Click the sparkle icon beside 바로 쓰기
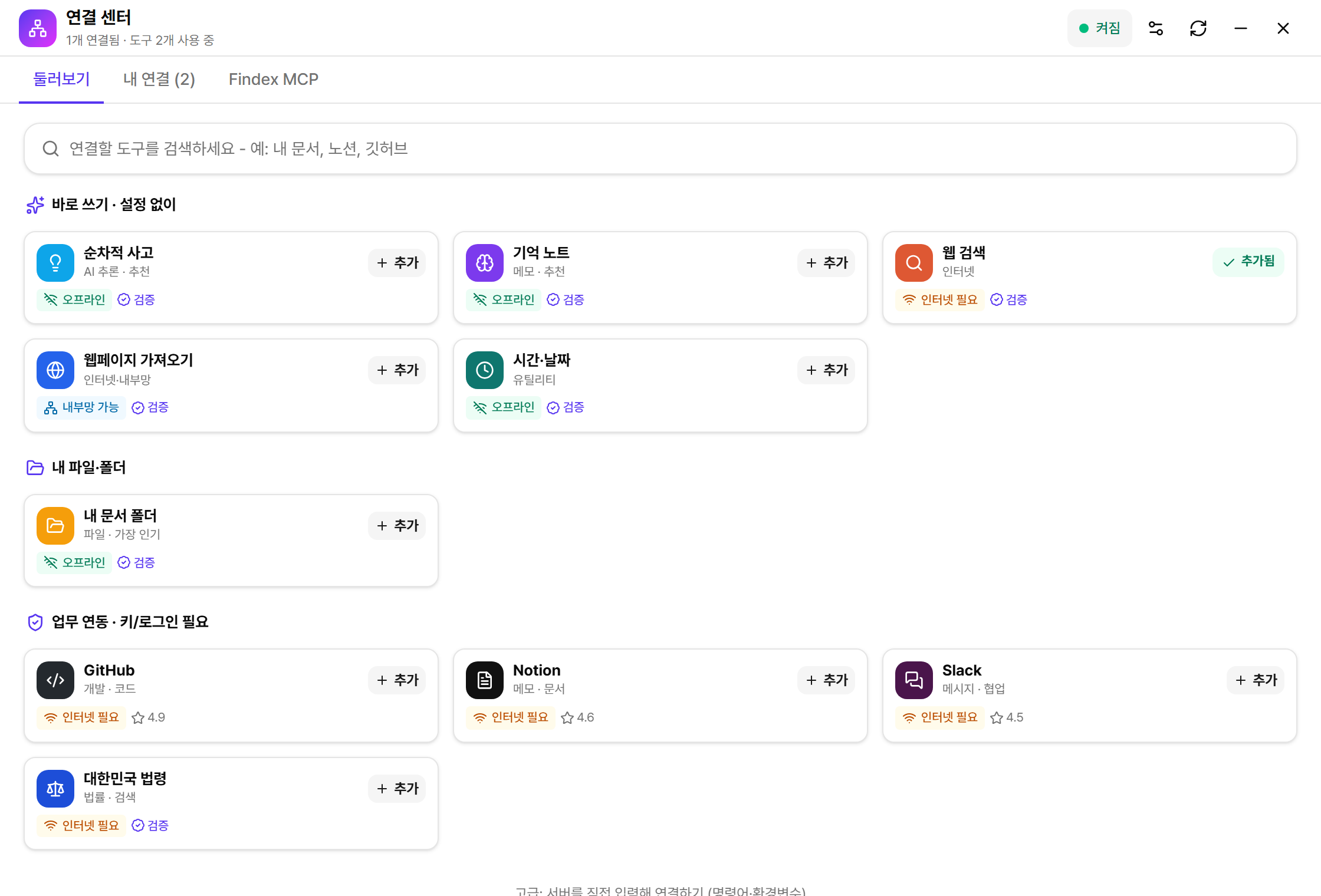This screenshot has width=1321, height=896. 35,205
